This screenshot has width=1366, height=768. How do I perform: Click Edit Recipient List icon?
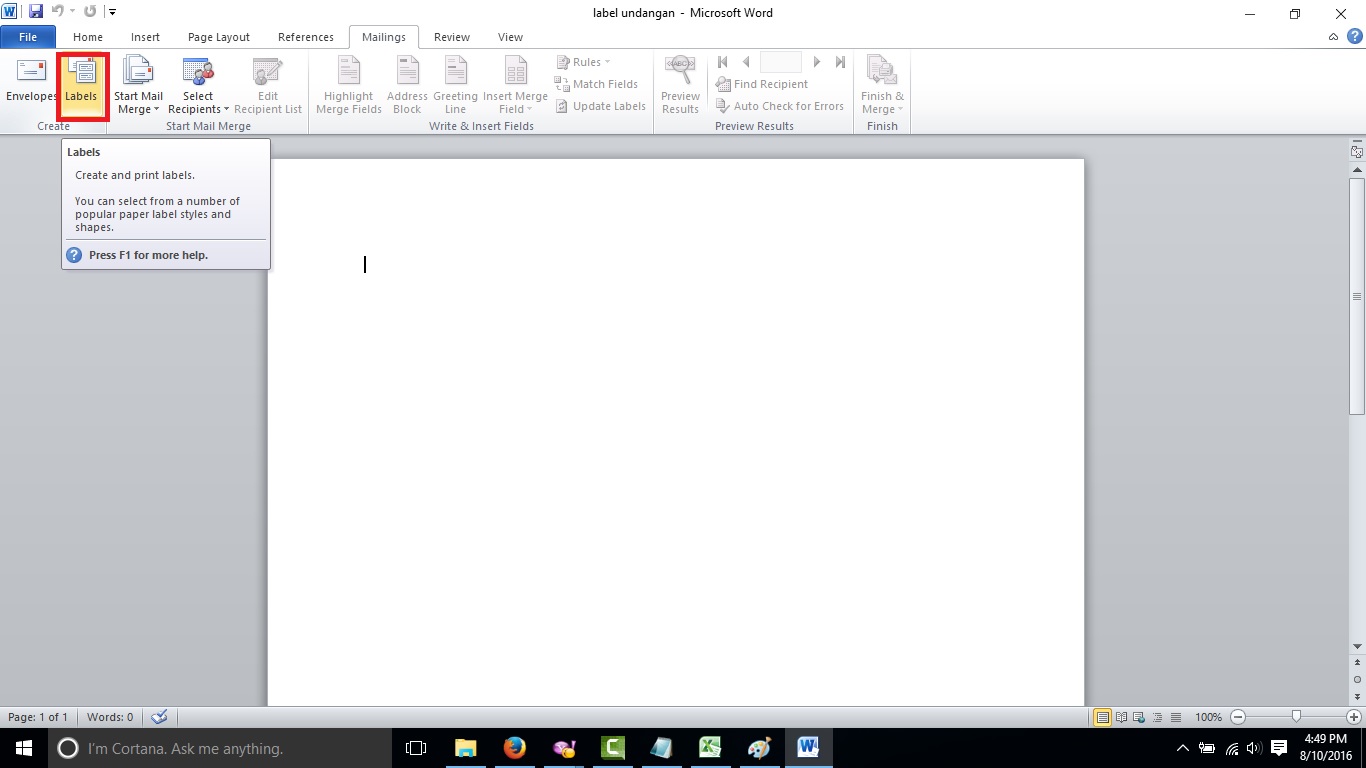click(x=268, y=85)
